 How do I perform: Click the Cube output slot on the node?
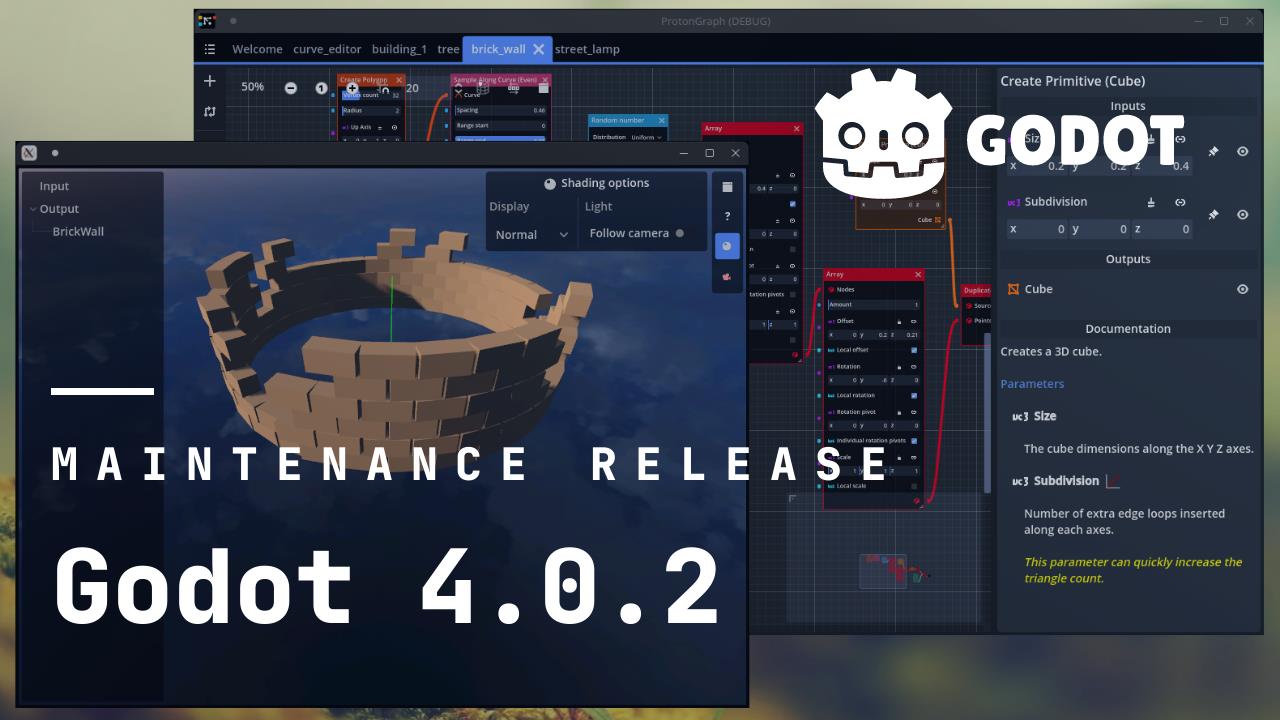click(x=938, y=219)
